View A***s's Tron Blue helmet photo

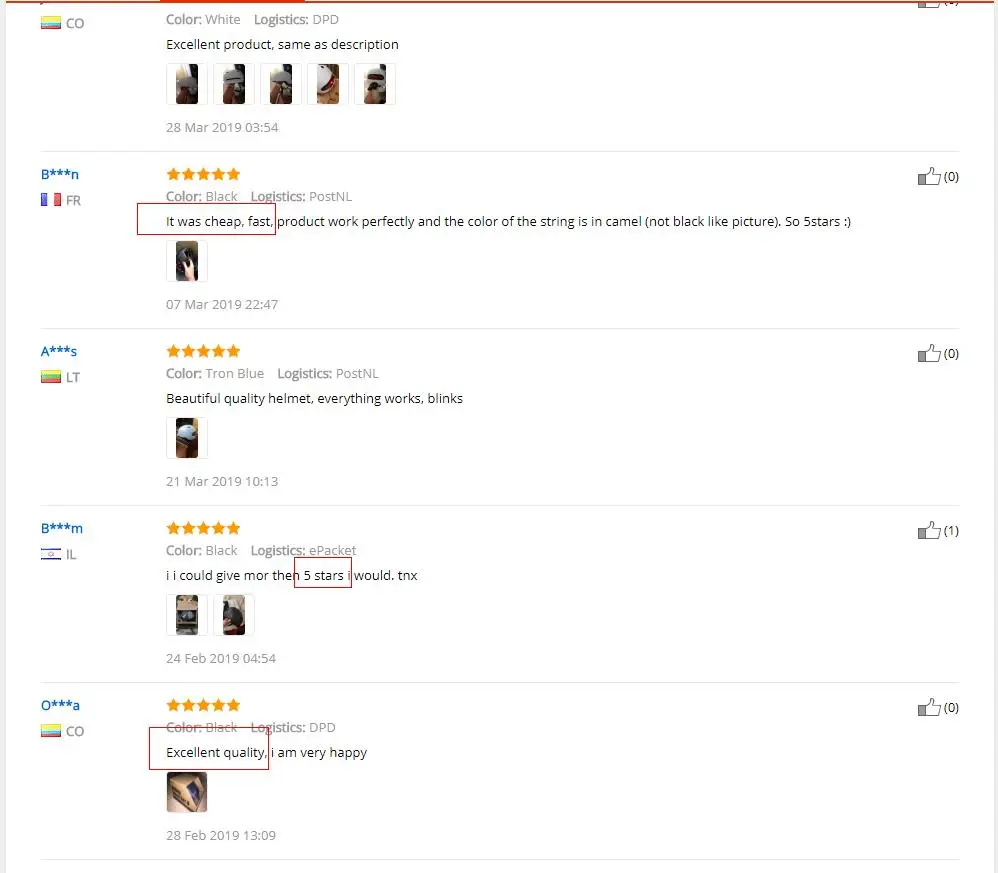(x=186, y=438)
